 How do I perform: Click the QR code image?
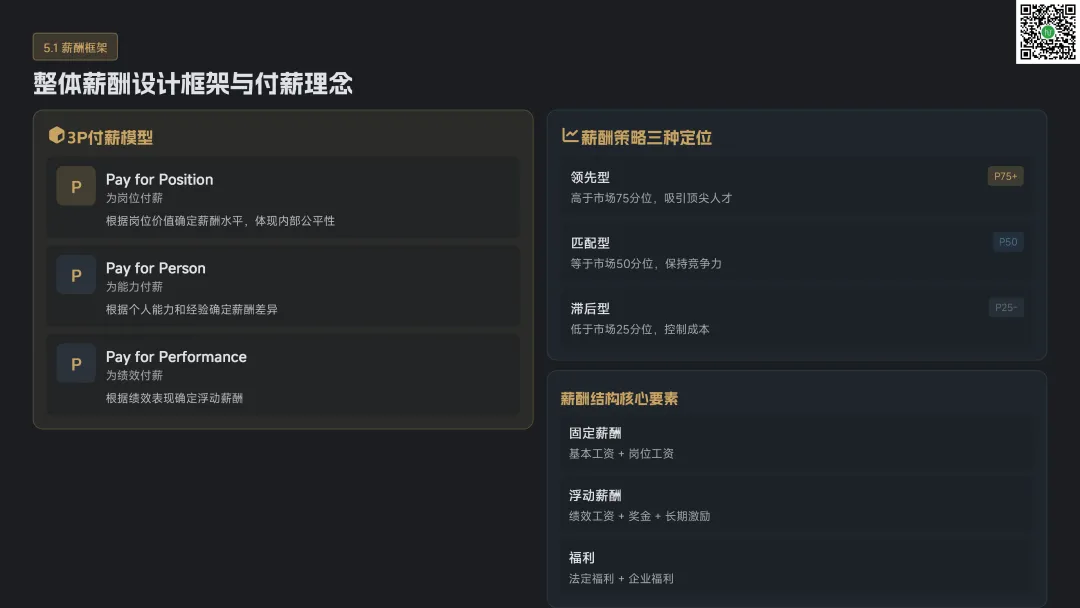tap(1048, 32)
